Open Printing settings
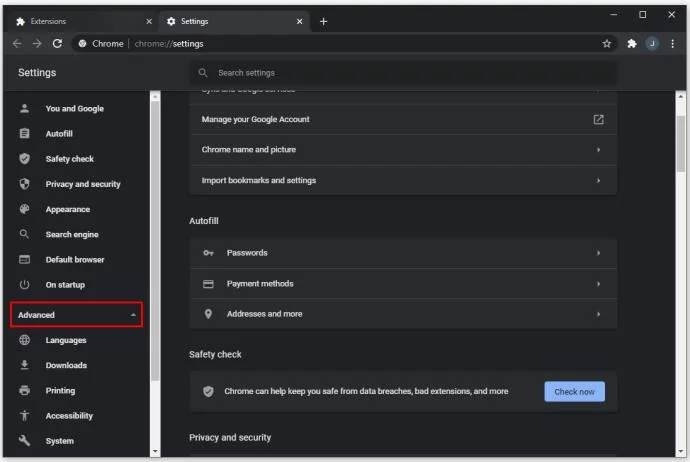 coord(60,391)
